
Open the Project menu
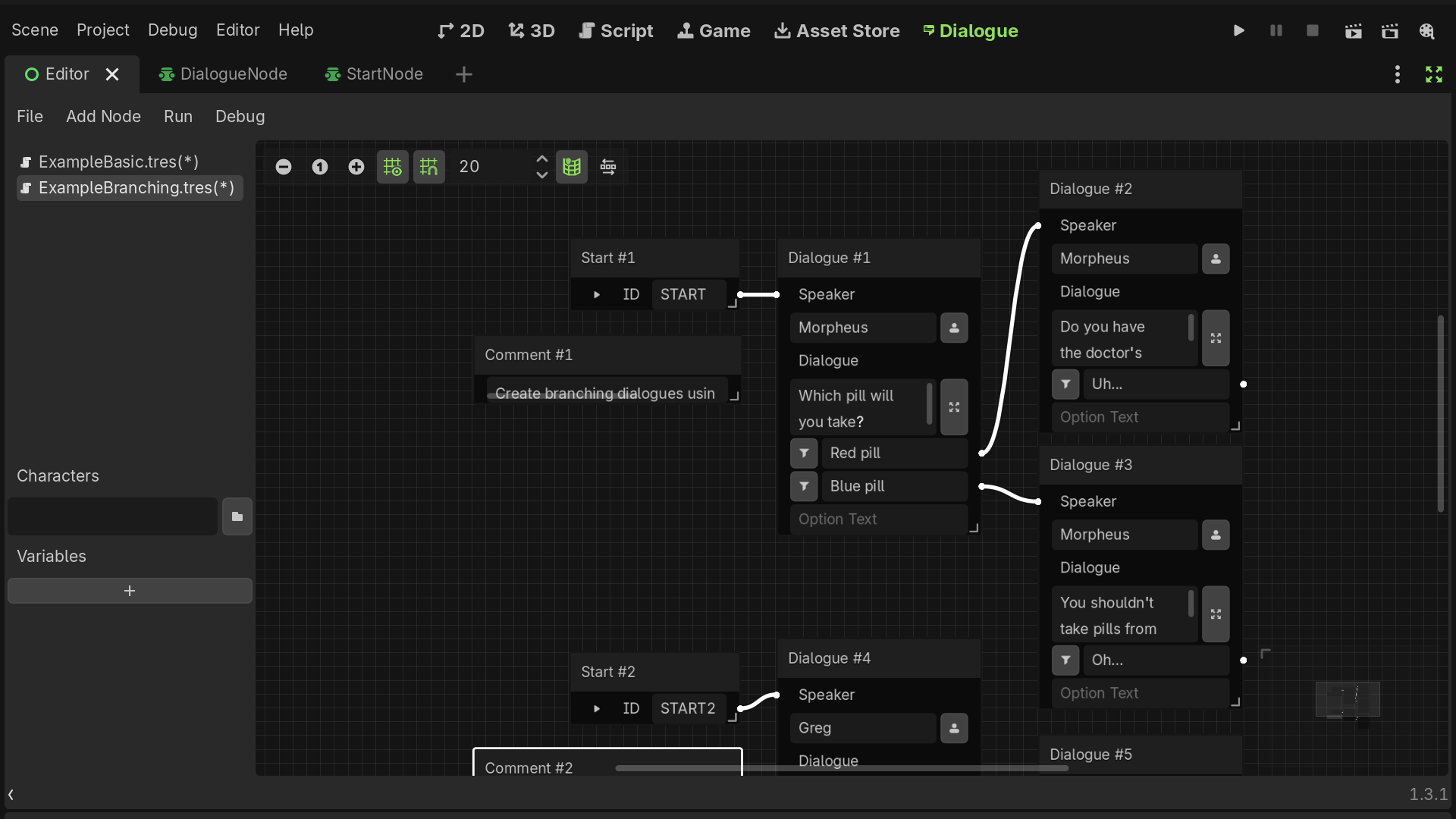tap(102, 30)
